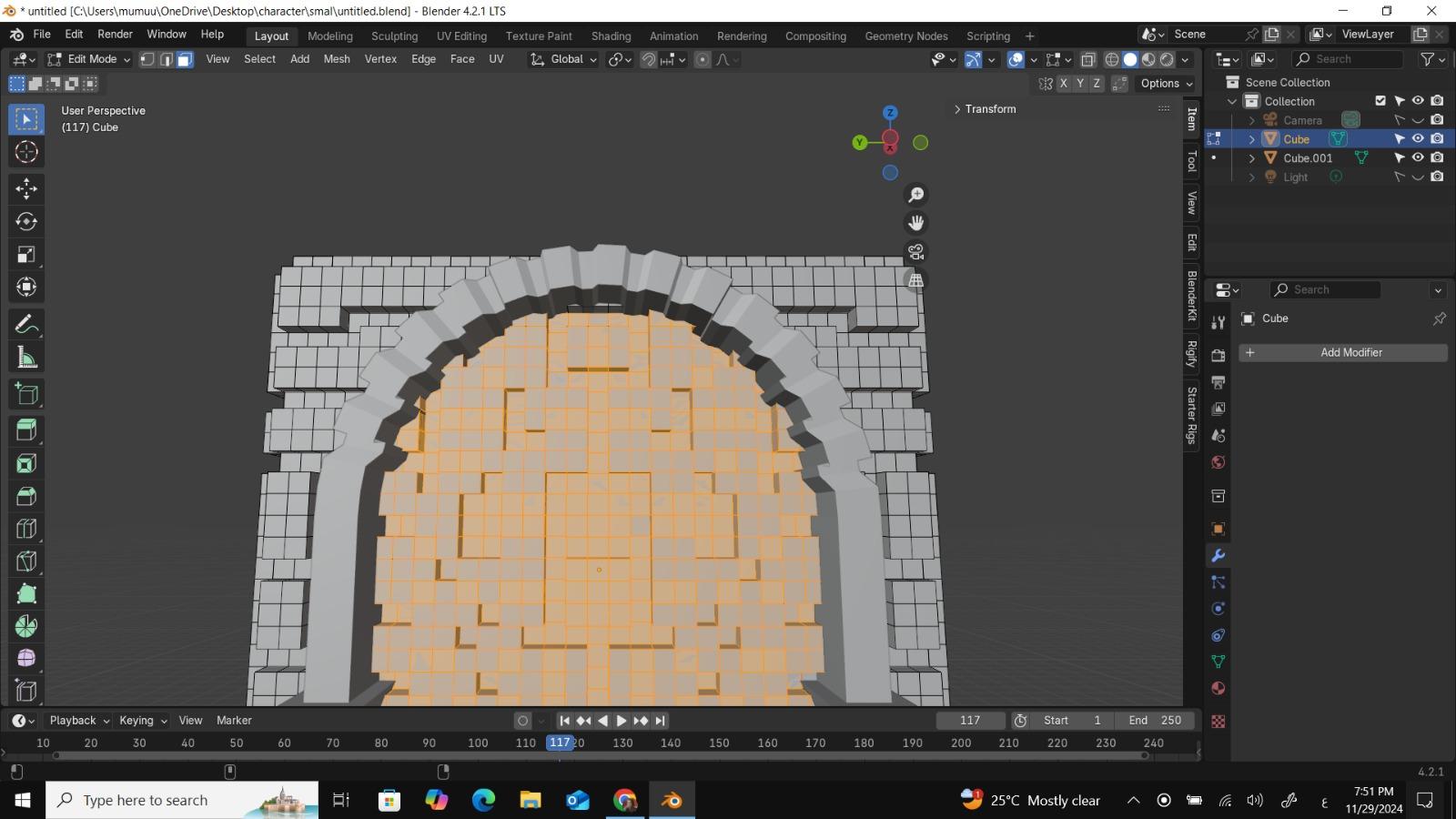Open the Options dropdown
Screen dimensions: 1456x819
(x=1166, y=83)
